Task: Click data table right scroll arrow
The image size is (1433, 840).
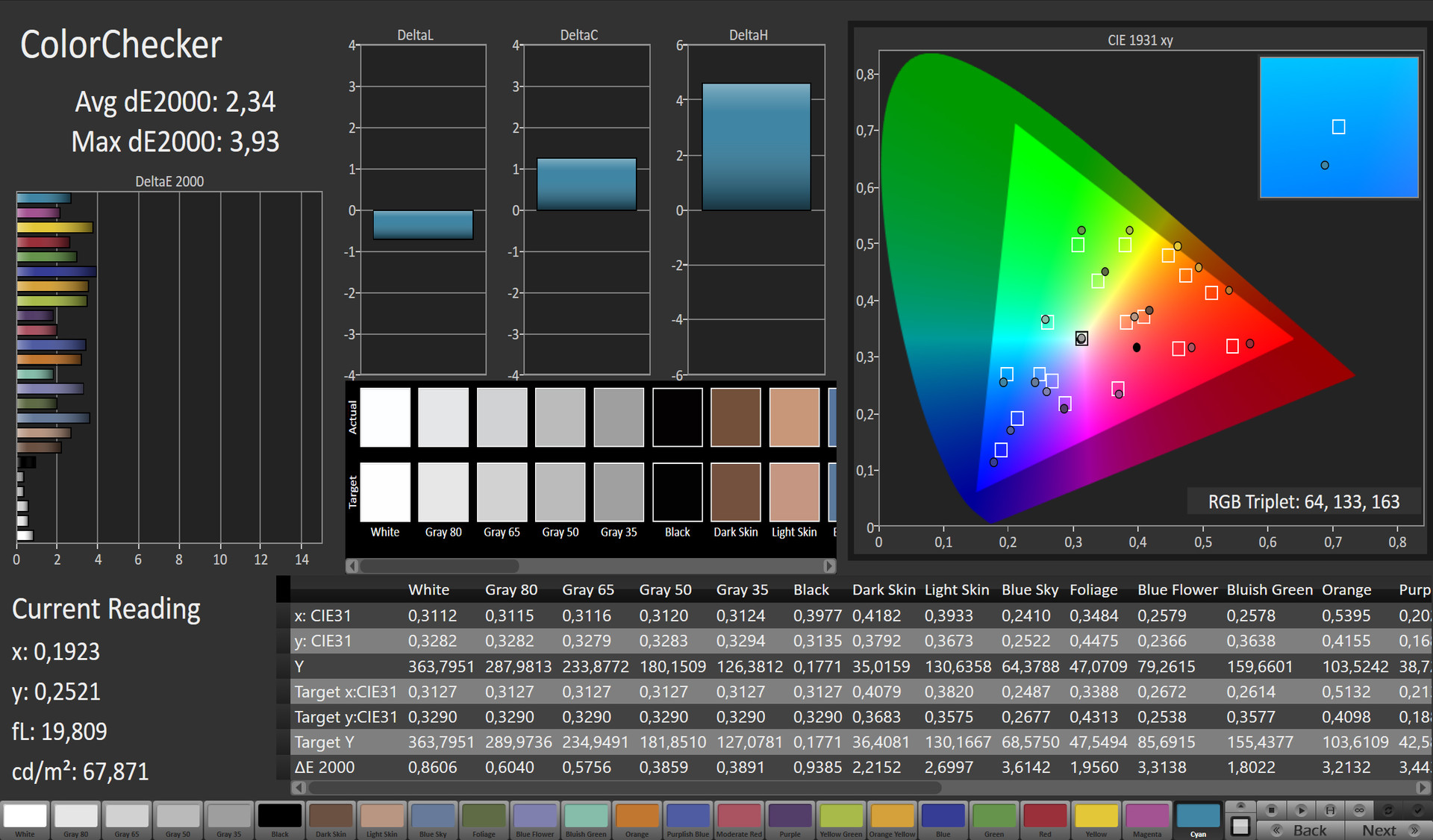Action: tap(1423, 787)
